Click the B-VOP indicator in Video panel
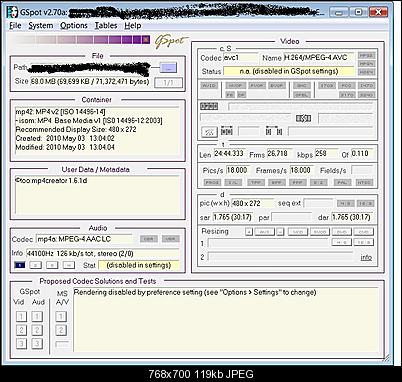 (277, 86)
